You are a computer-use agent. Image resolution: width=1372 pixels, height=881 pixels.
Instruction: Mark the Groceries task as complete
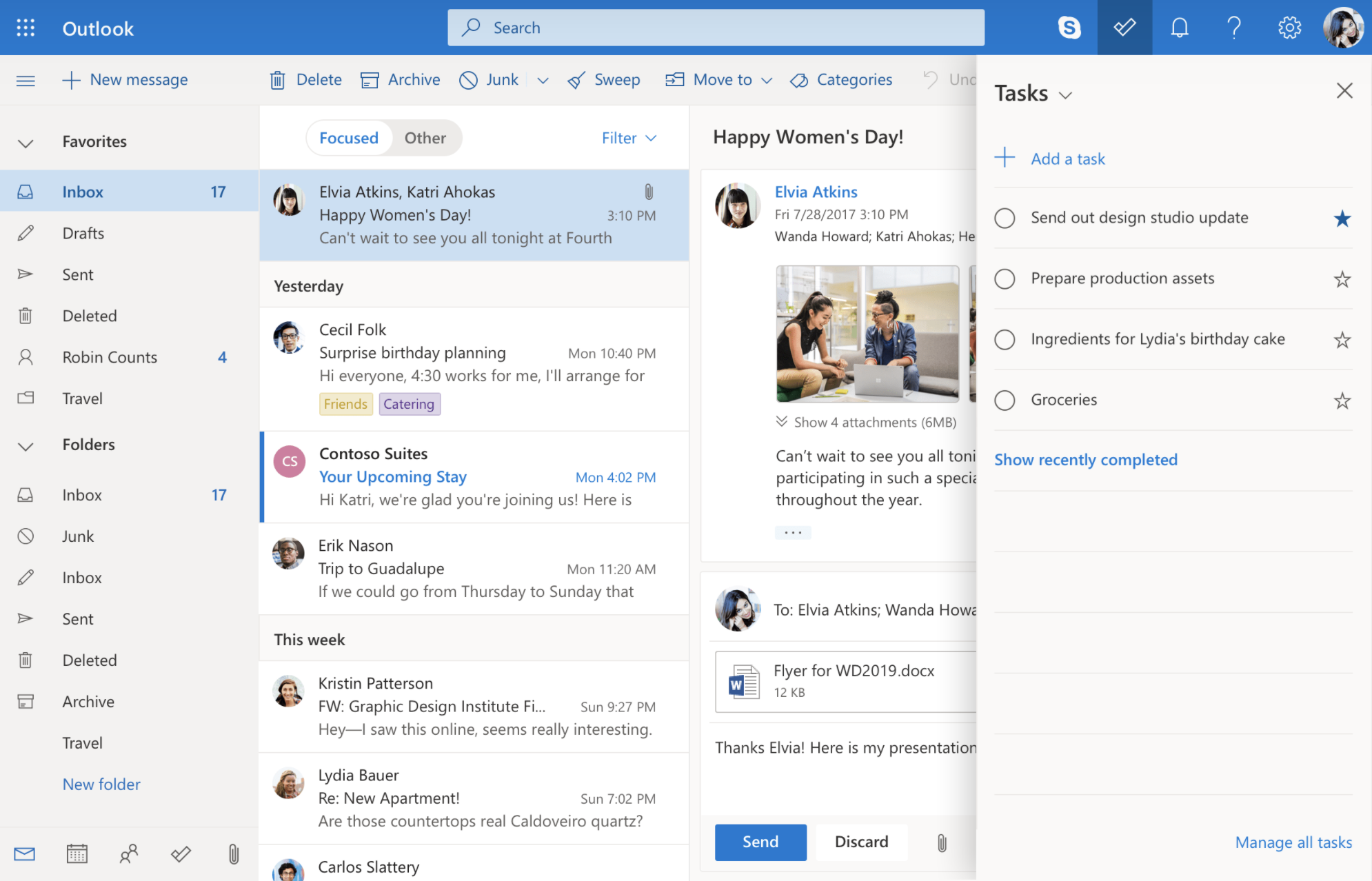coord(1005,400)
